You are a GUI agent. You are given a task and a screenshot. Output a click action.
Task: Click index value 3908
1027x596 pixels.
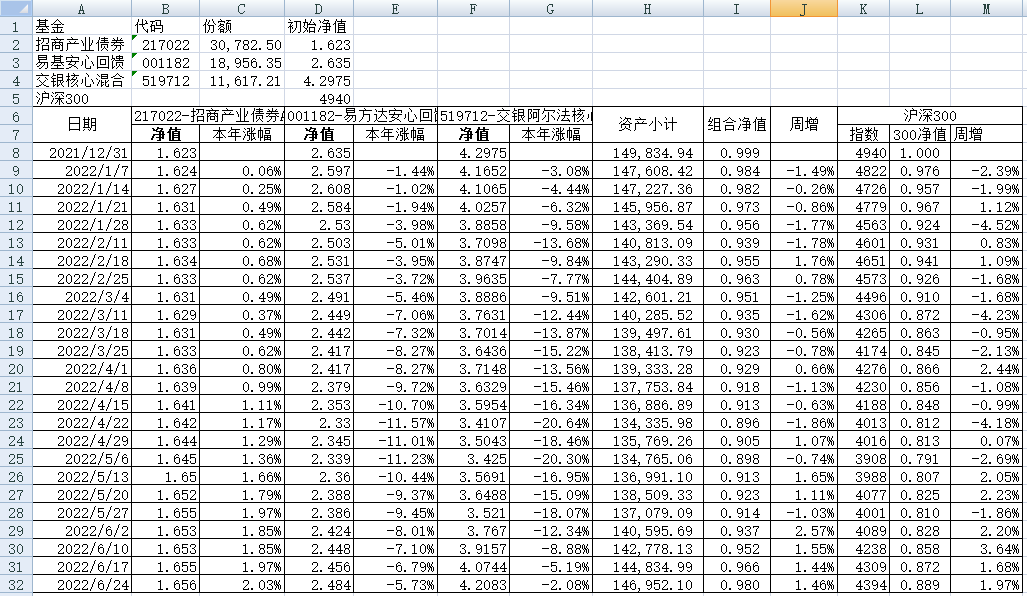coord(864,458)
